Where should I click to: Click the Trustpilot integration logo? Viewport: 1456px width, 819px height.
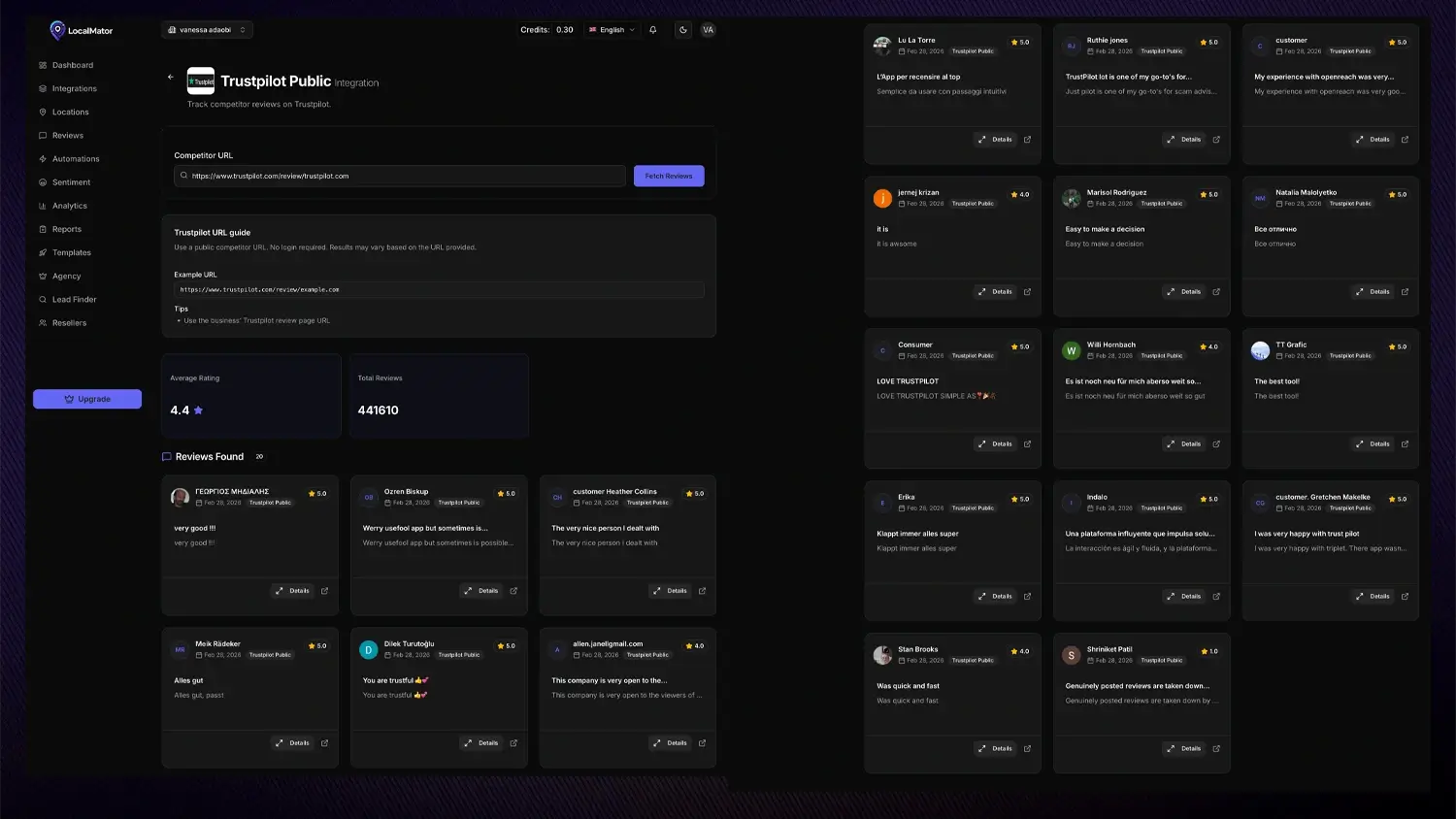[x=201, y=81]
